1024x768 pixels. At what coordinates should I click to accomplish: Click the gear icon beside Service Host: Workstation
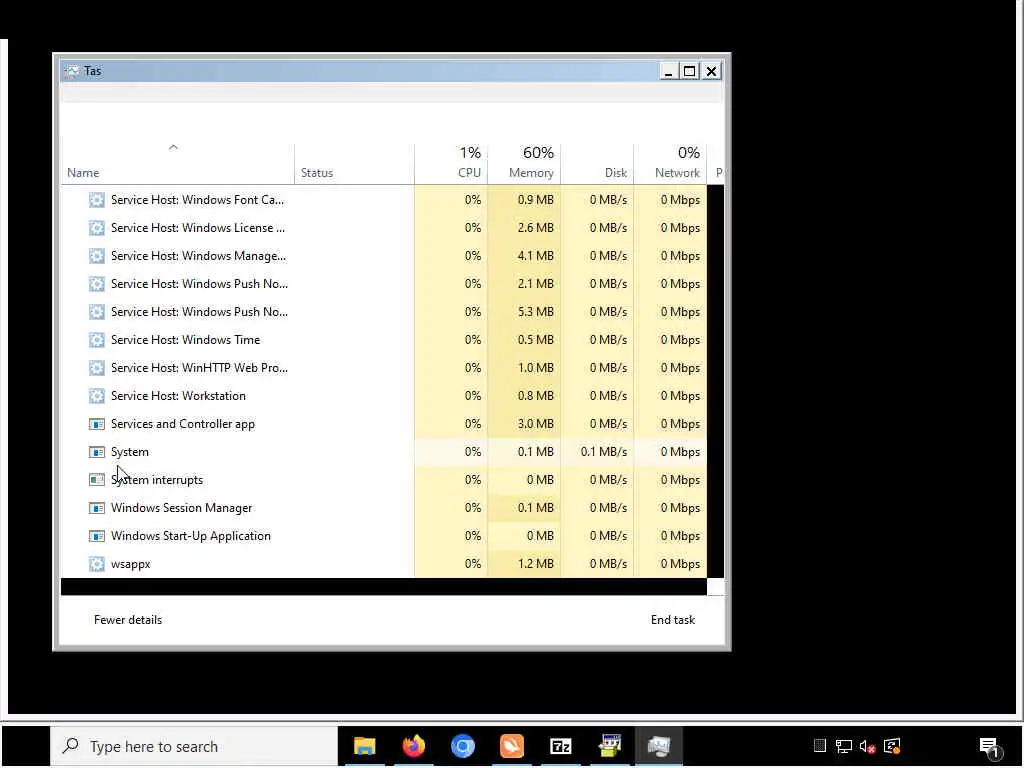(x=97, y=396)
